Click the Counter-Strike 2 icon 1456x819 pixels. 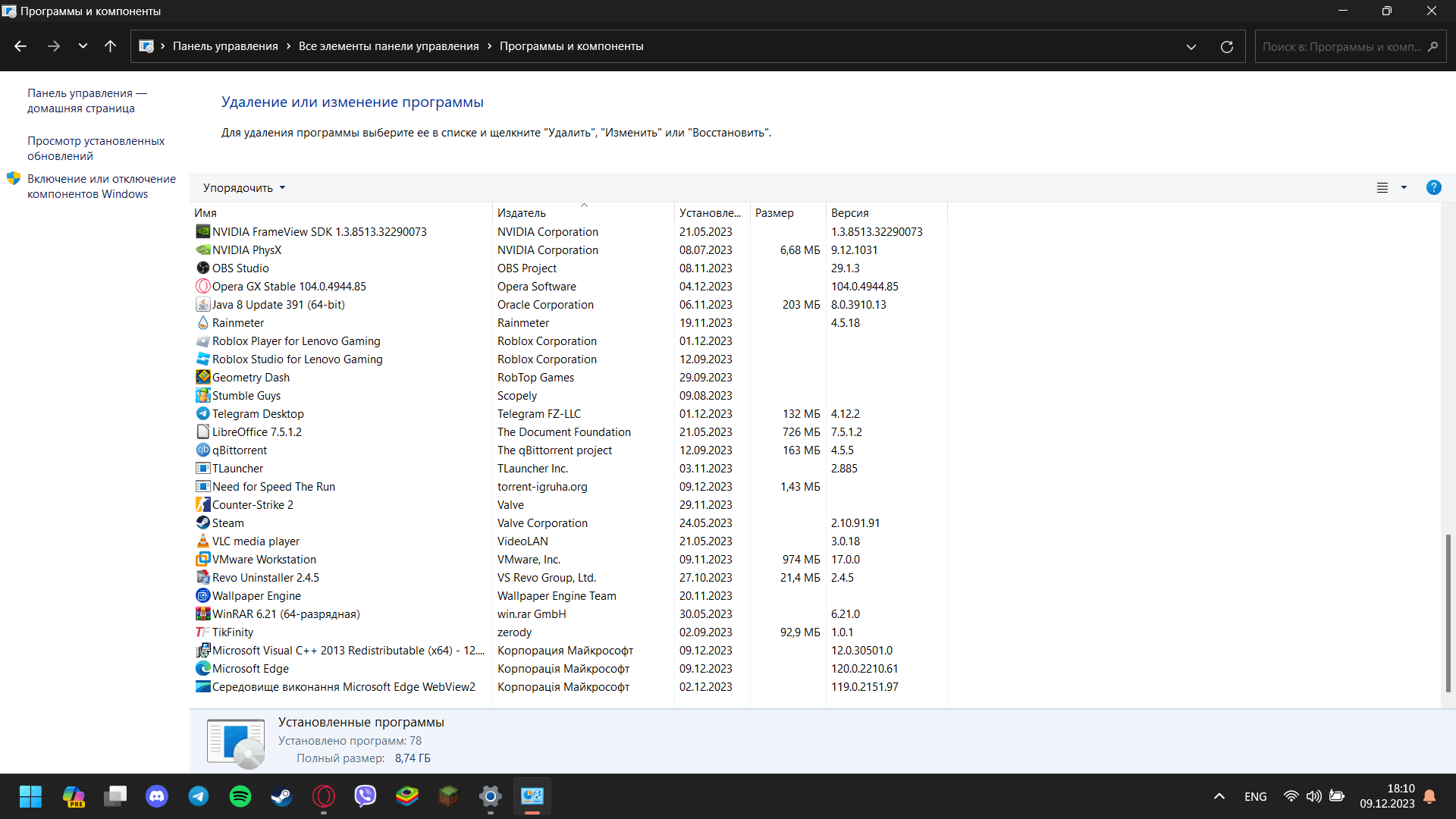(x=202, y=505)
